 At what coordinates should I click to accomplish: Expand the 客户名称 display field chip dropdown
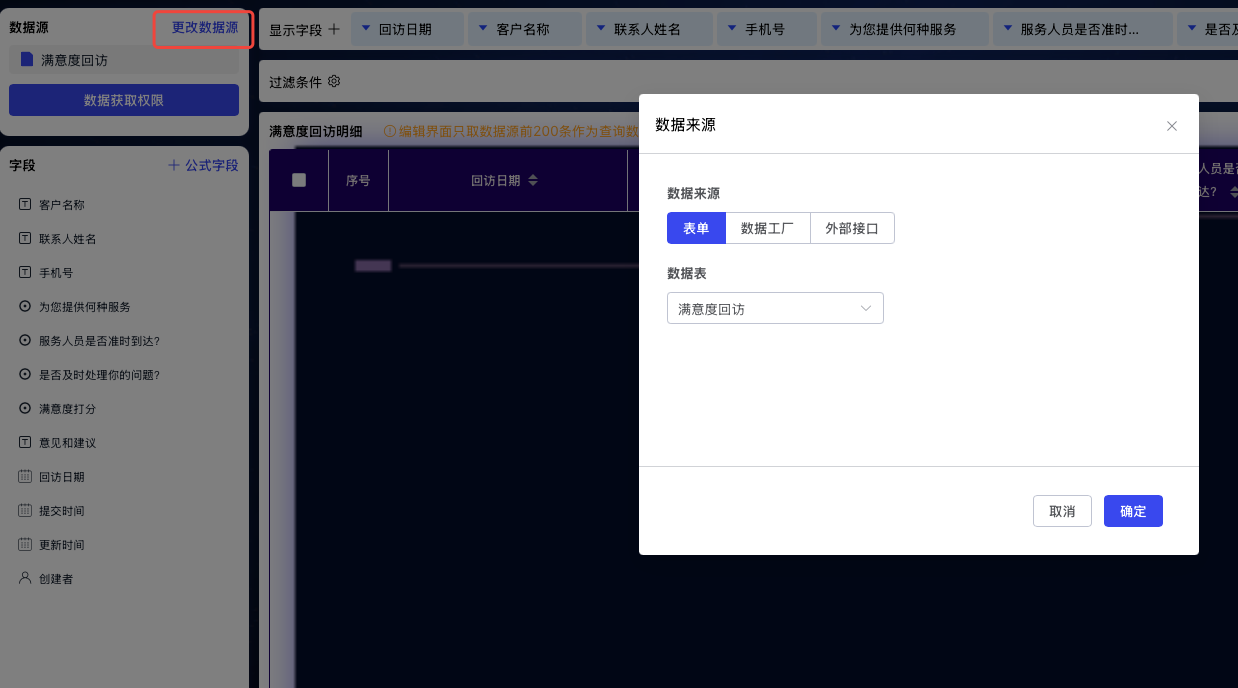coord(483,29)
